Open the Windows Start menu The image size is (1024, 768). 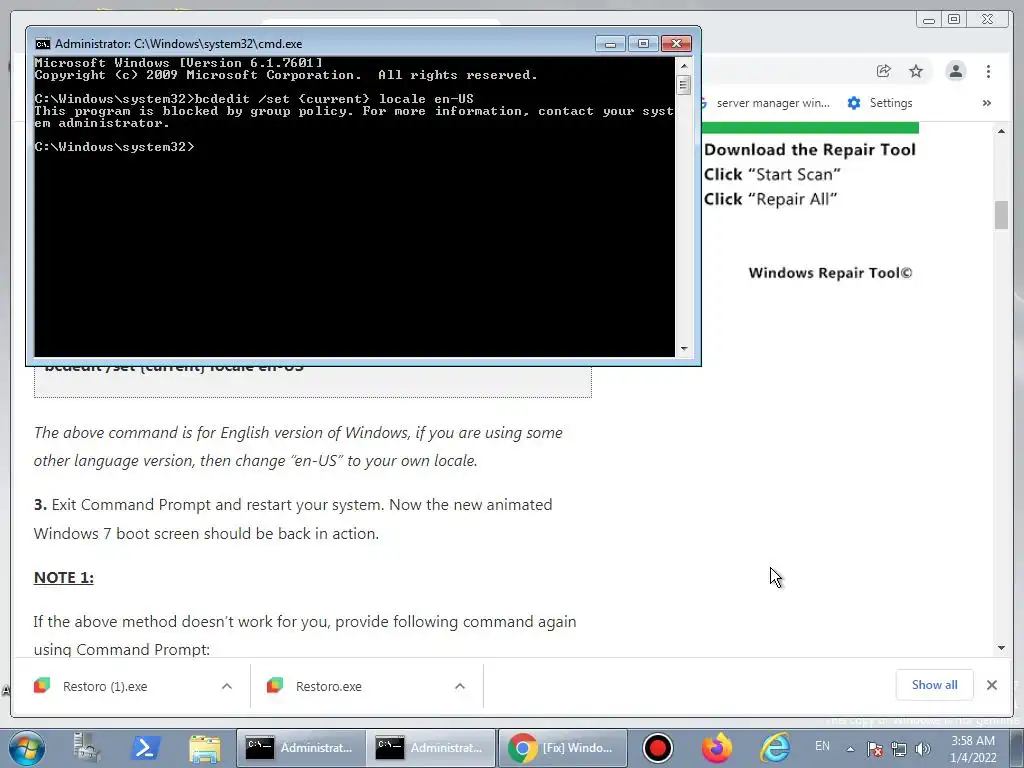(x=26, y=748)
